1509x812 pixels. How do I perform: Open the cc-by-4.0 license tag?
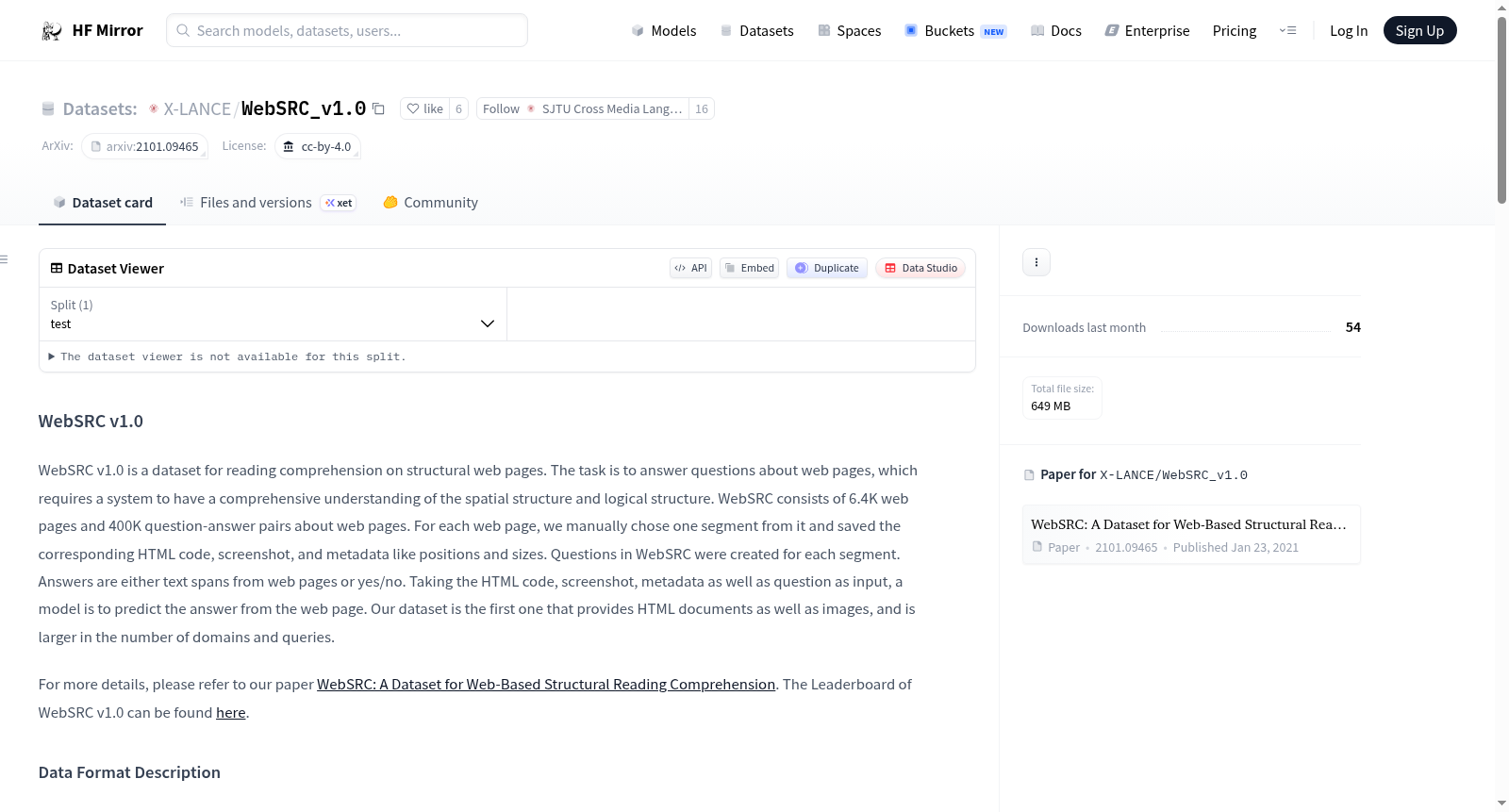coord(318,146)
